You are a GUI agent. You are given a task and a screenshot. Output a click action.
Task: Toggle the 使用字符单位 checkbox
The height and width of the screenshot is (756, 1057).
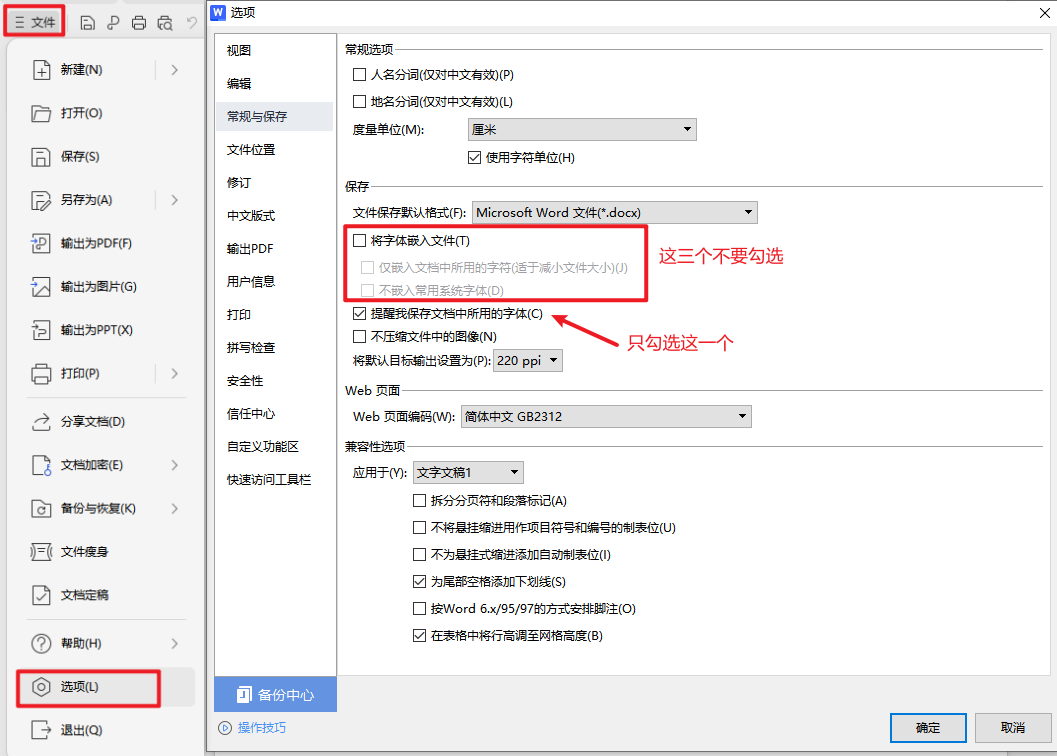475,157
